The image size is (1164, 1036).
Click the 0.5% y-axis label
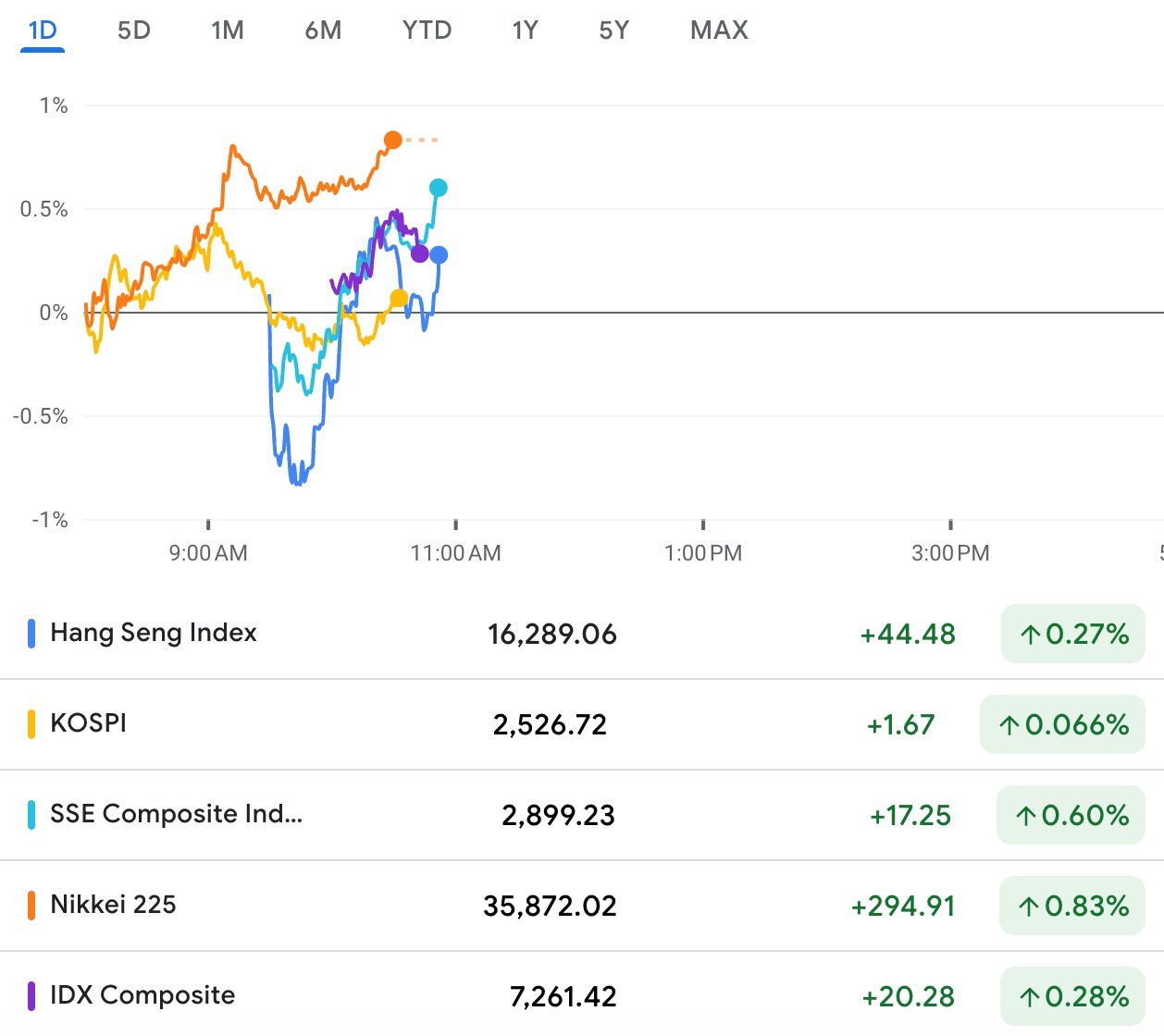[x=44, y=209]
